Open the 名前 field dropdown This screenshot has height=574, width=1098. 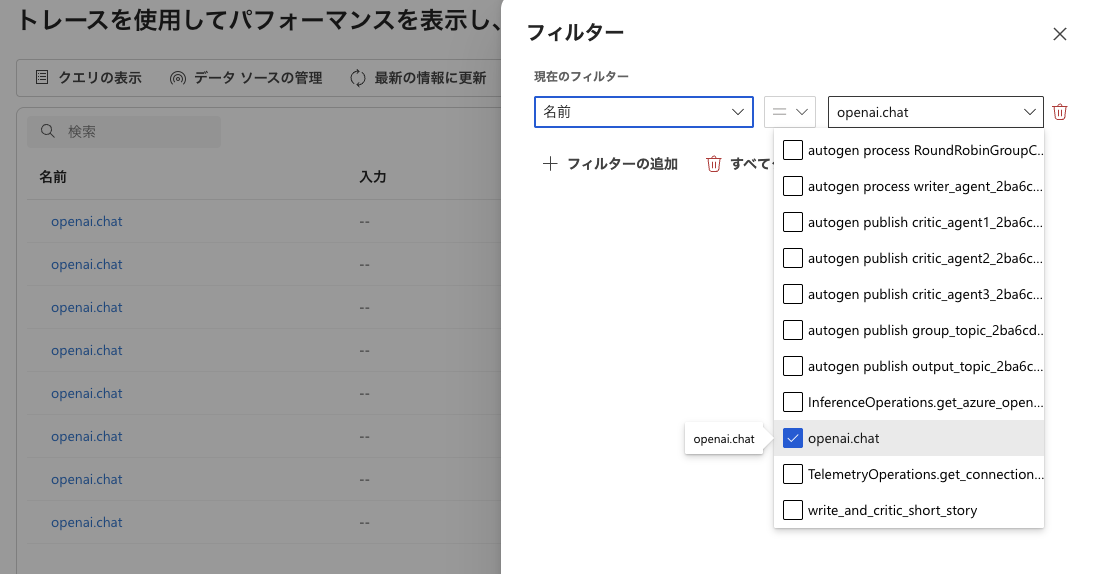click(643, 112)
